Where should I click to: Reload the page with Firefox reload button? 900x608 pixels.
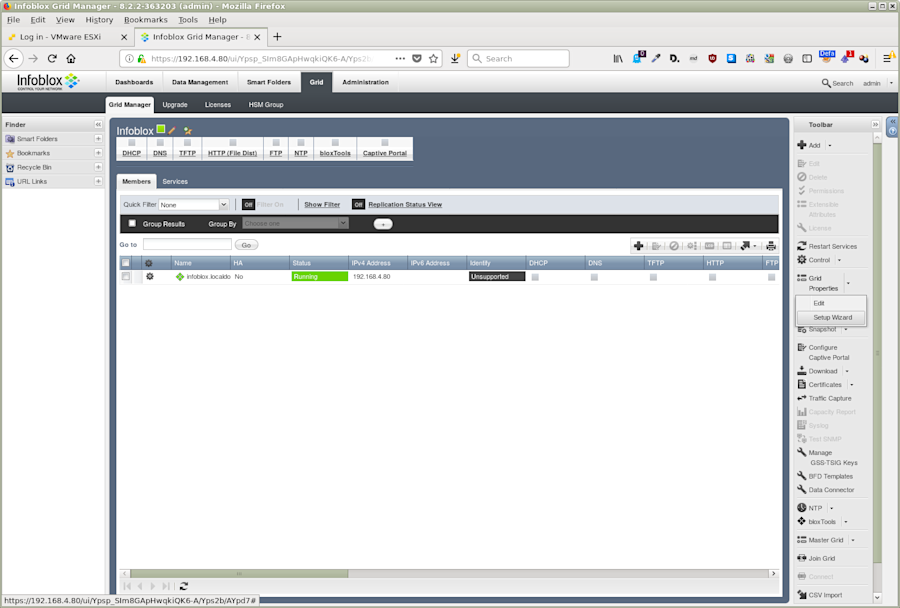pos(52,59)
